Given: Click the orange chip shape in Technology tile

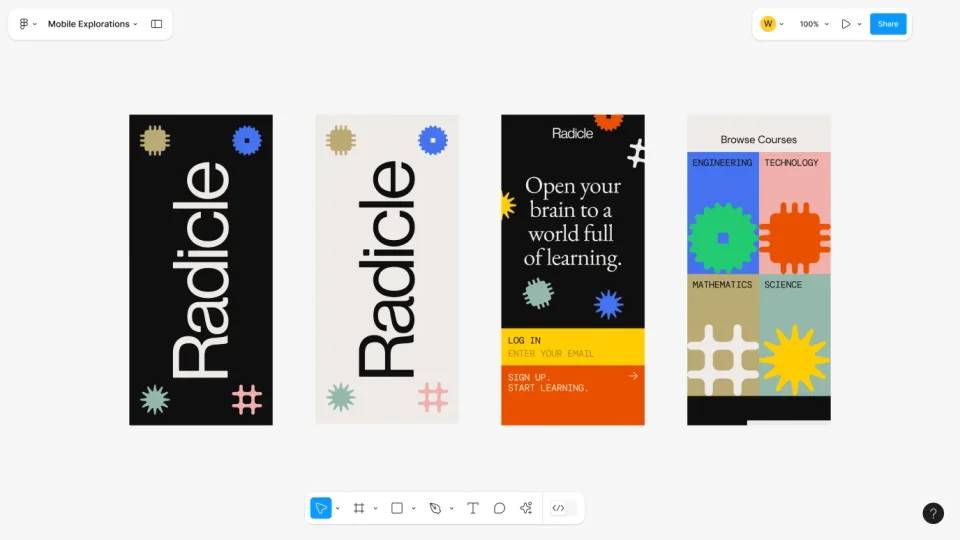Looking at the screenshot, I should (795, 238).
